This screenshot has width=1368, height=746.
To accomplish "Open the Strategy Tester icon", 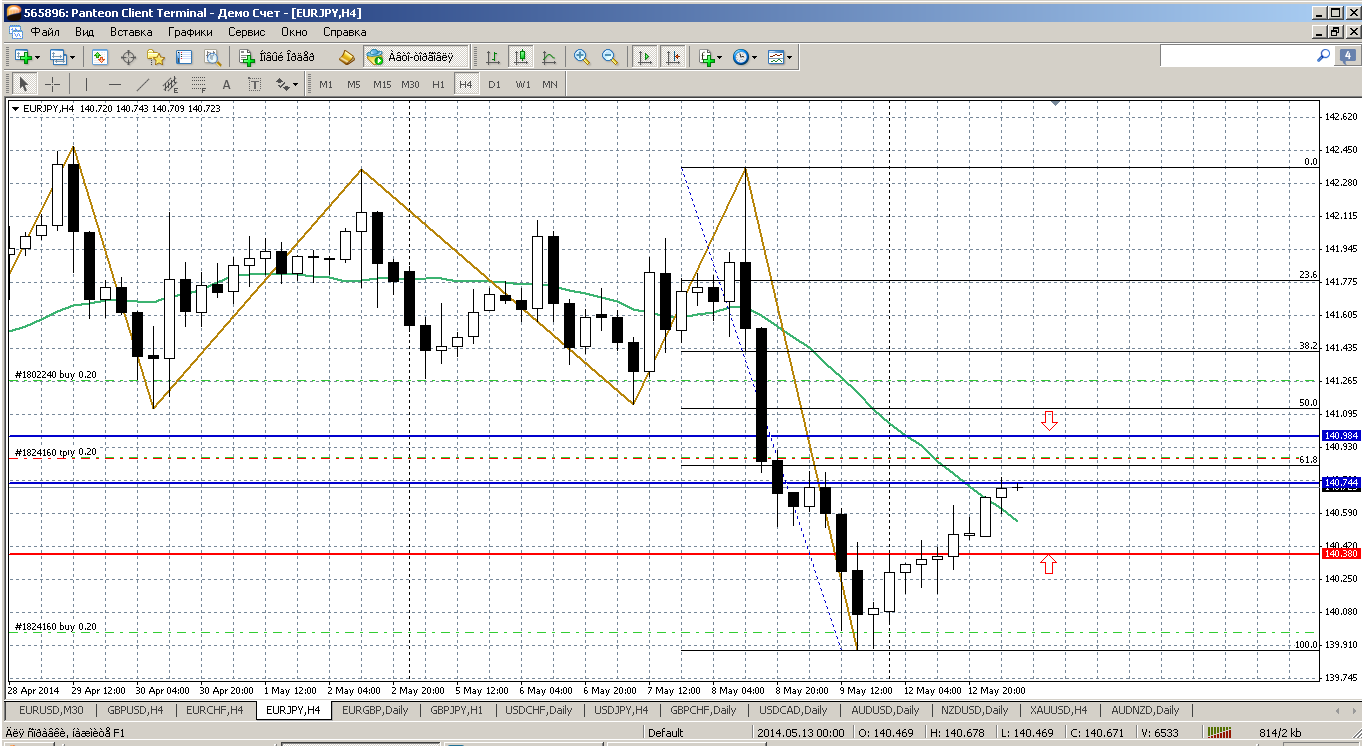I will click(212, 58).
